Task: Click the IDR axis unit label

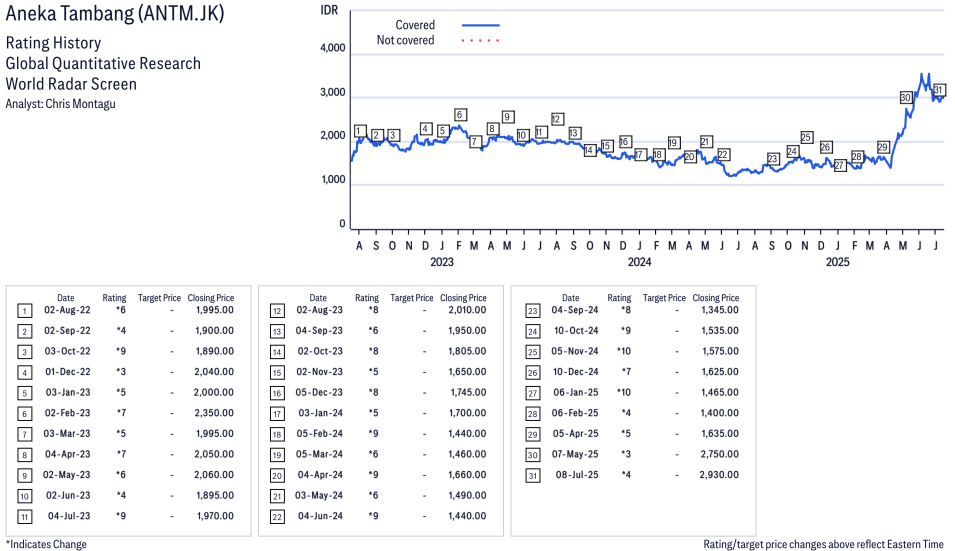Action: (x=329, y=10)
